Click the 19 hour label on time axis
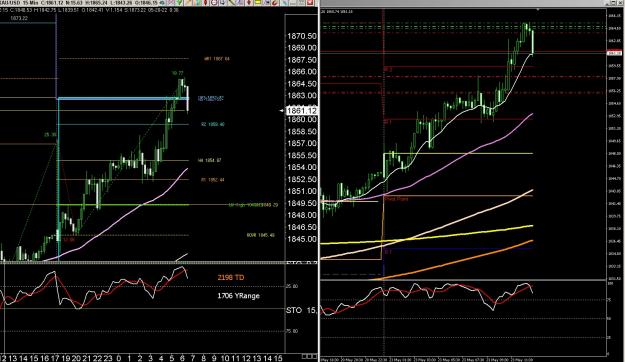The image size is (625, 362). click(66, 358)
